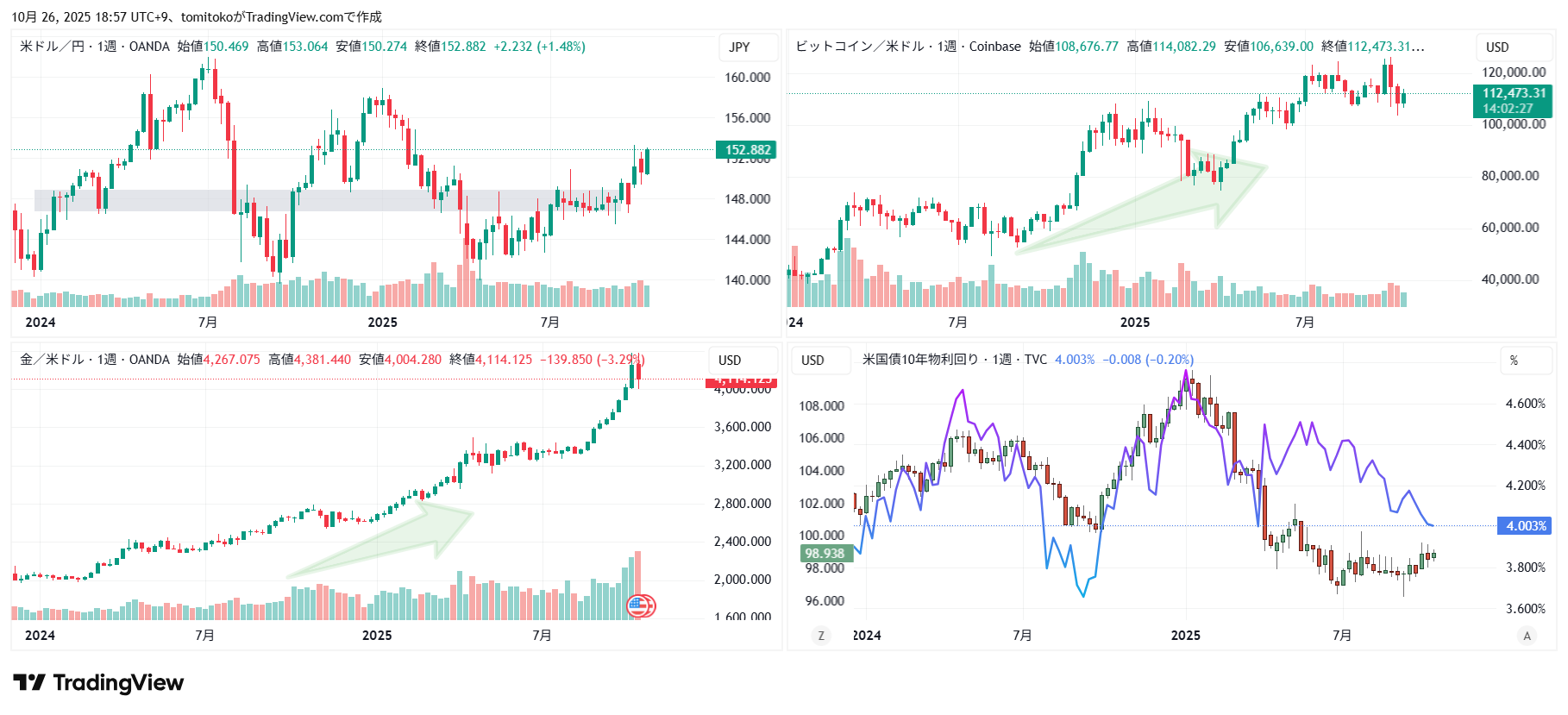Click the blue 4.003% yield price label

tap(1525, 526)
